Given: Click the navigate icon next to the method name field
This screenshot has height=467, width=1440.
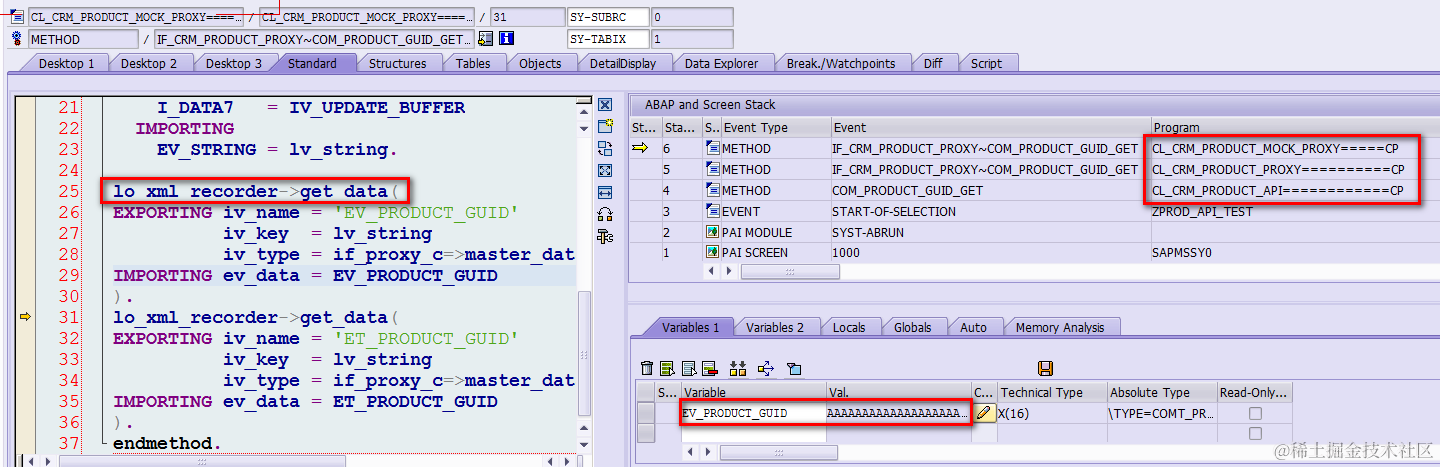Looking at the screenshot, I should pos(486,39).
